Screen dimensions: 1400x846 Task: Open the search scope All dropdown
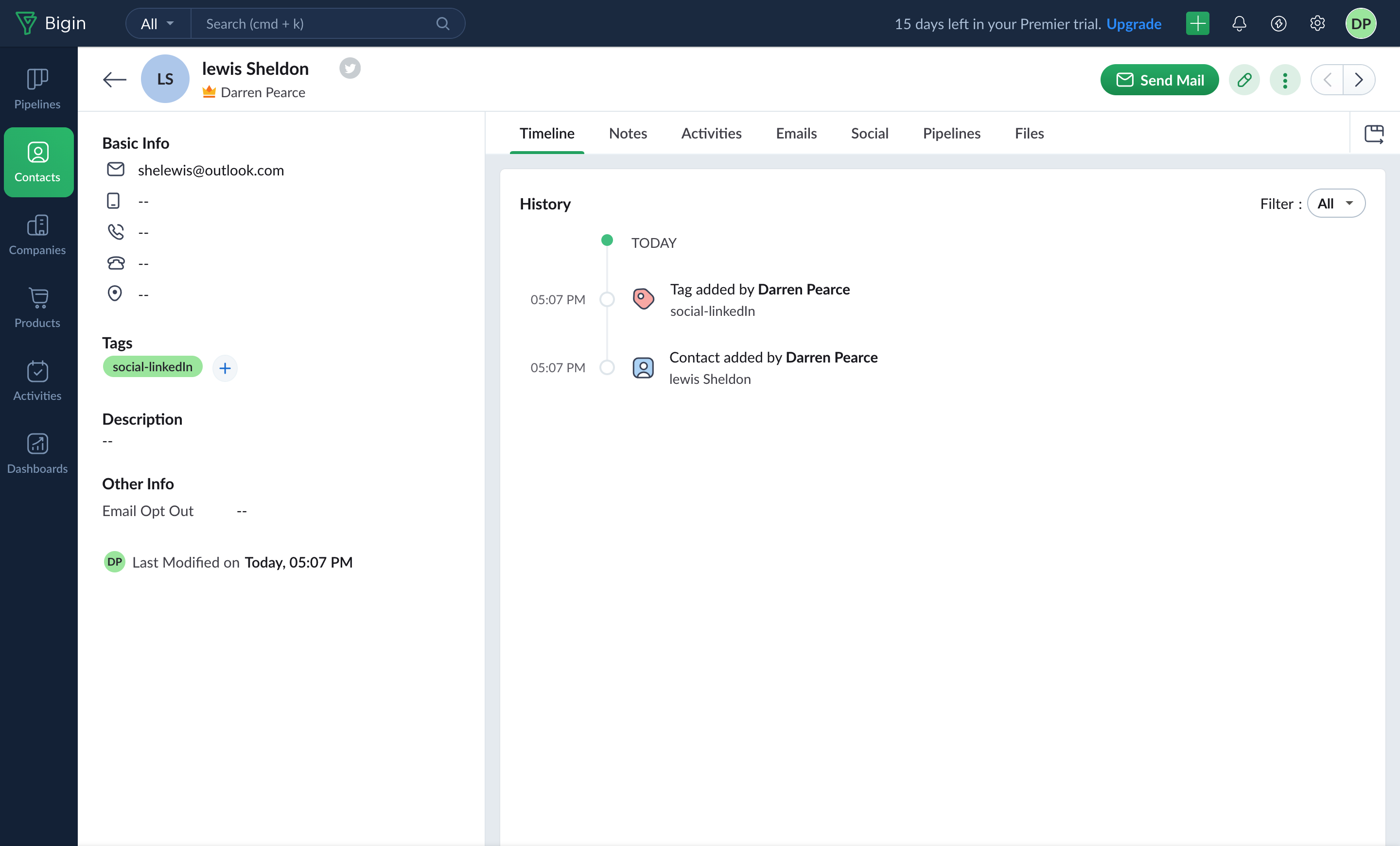157,24
